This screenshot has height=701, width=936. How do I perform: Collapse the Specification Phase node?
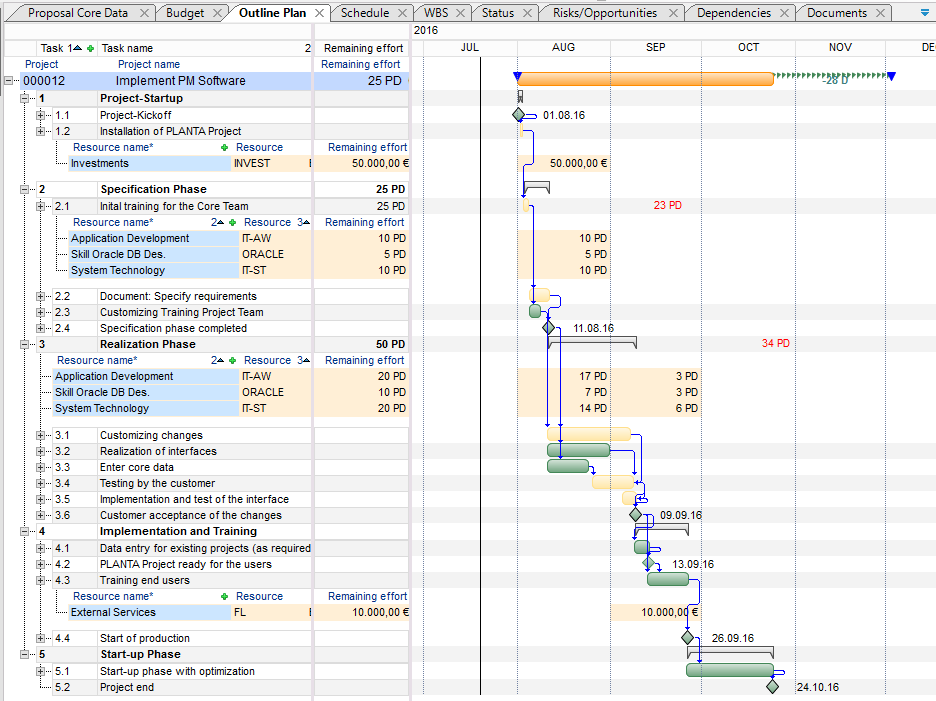point(25,189)
